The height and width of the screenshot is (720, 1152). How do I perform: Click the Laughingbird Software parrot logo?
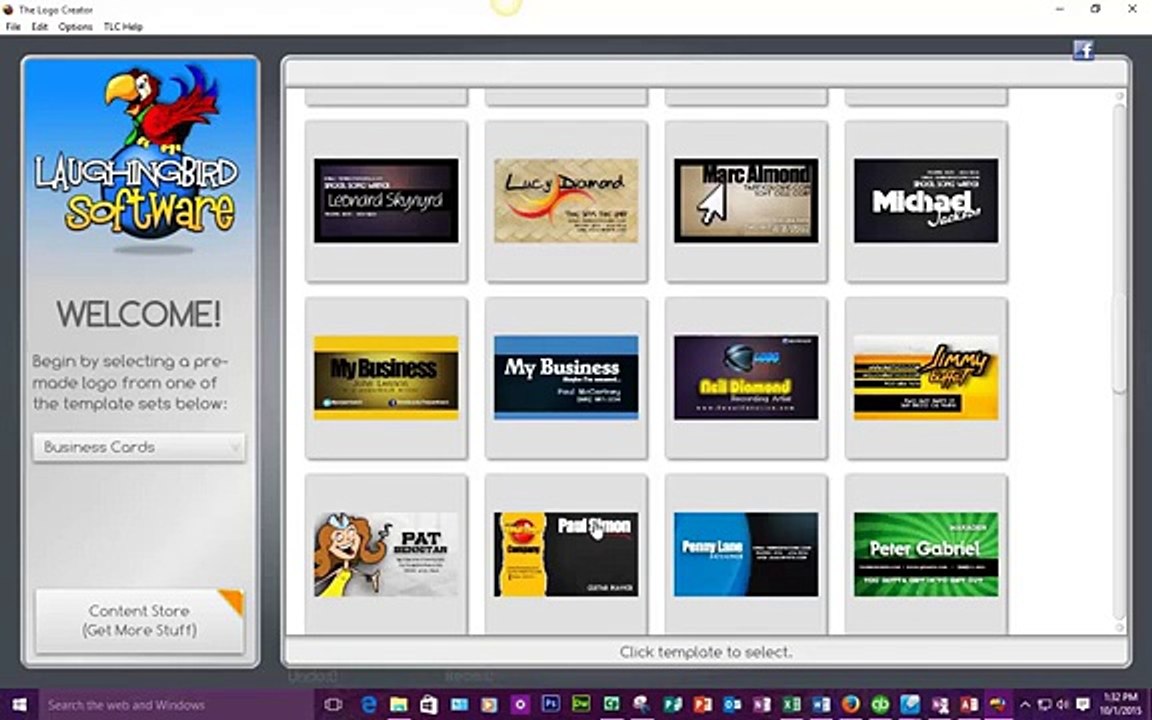click(139, 160)
